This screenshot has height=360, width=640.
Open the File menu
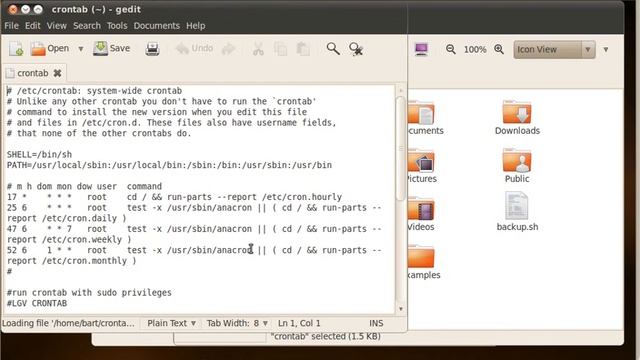pos(11,26)
